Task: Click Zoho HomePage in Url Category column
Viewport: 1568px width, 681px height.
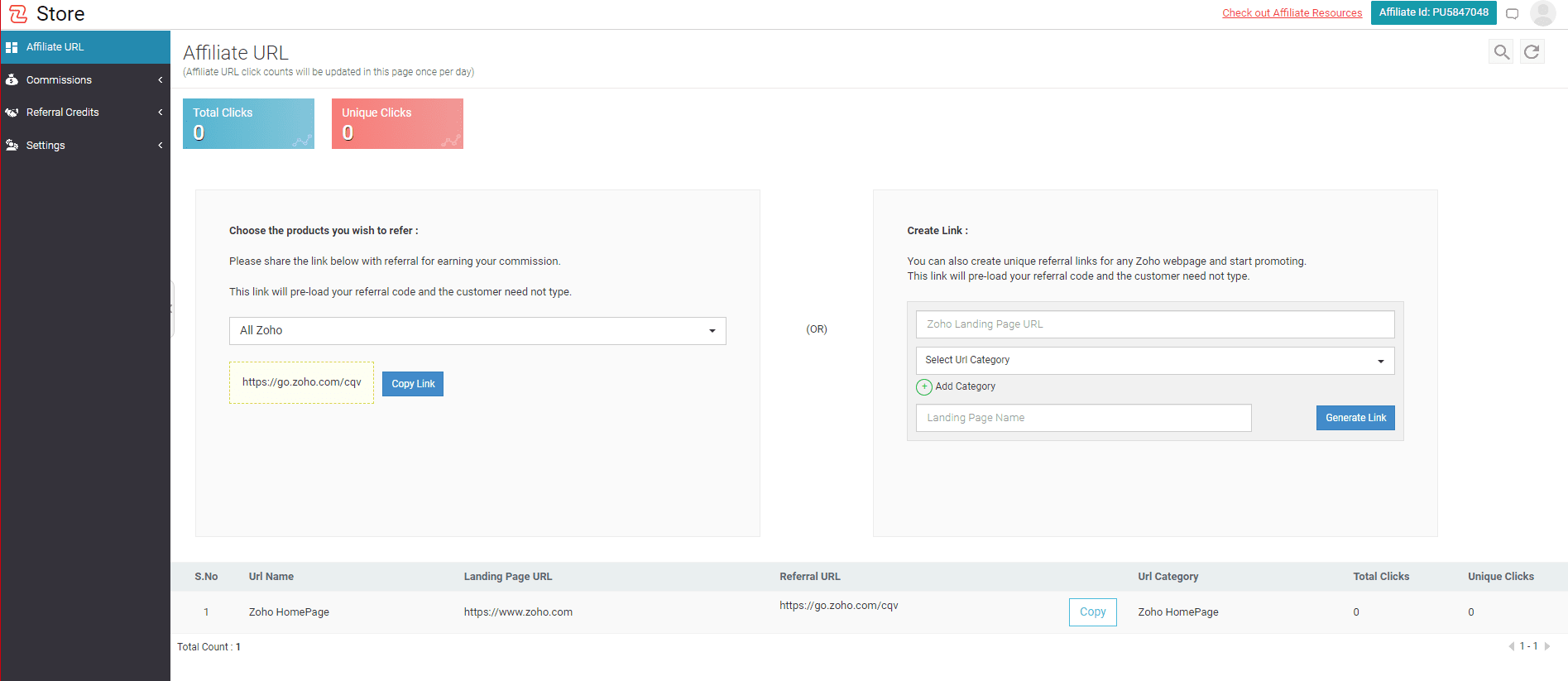Action: (x=1178, y=612)
